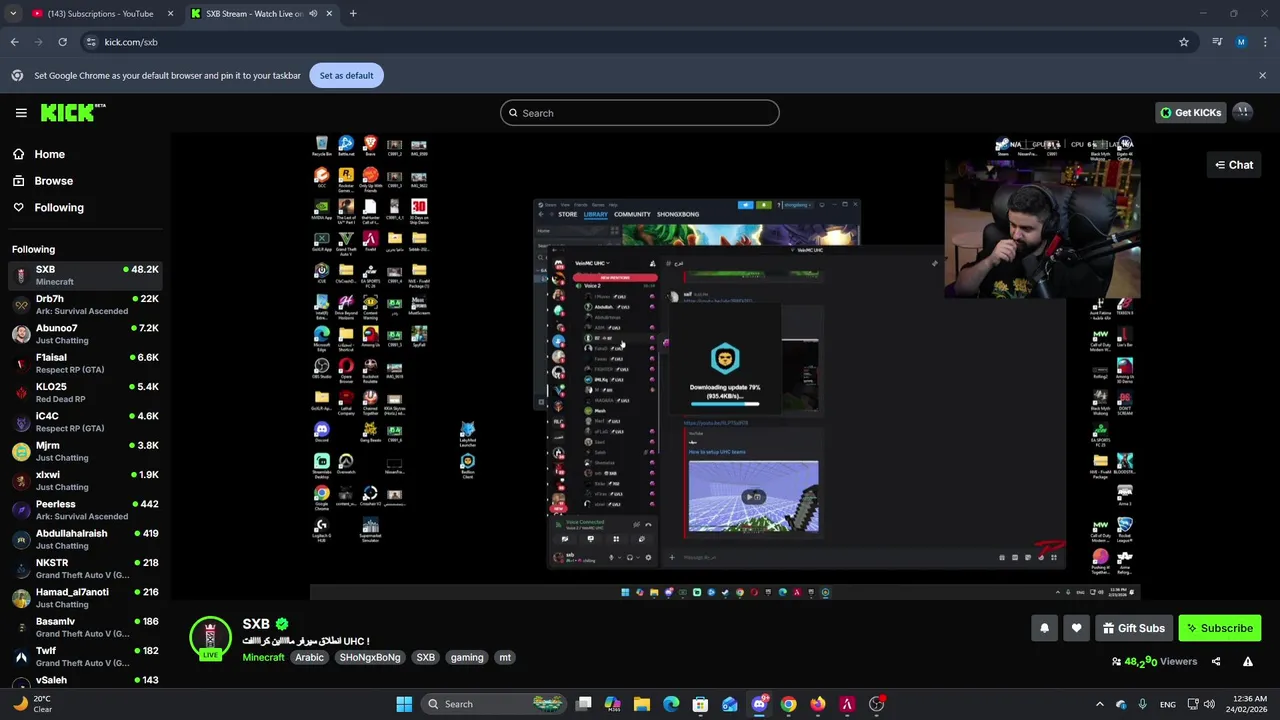This screenshot has width=1280, height=720.
Task: Open the user profile avatar menu
Action: (x=1243, y=112)
